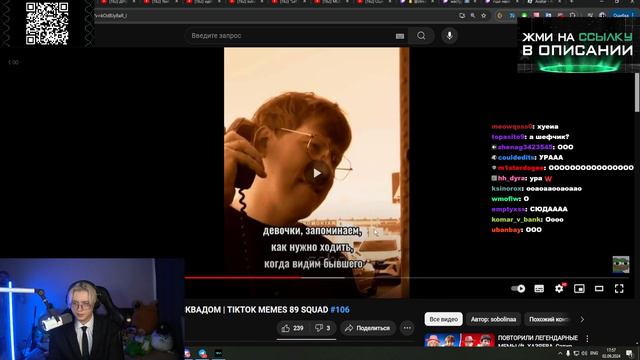Dislike the video thumbs-down button

tap(322, 328)
